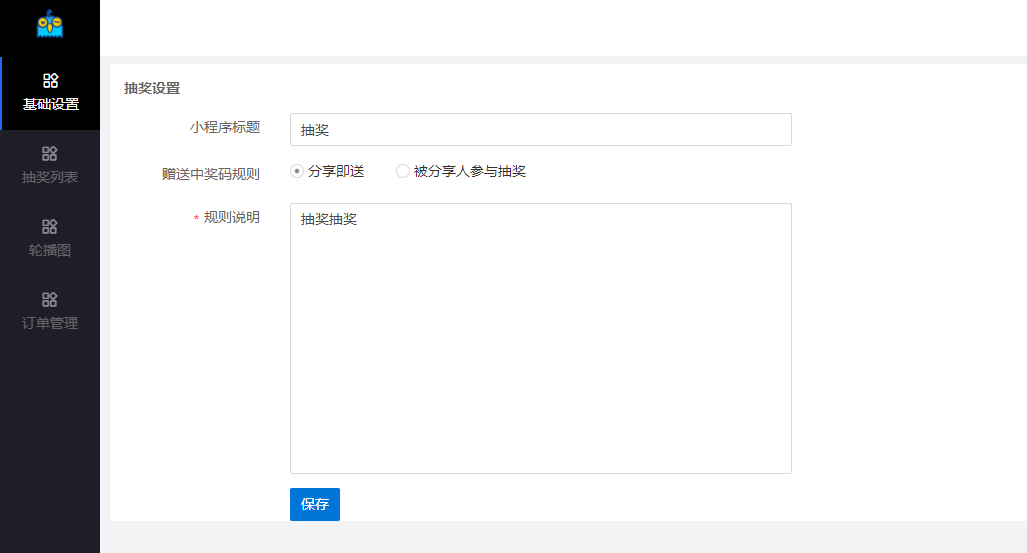
Task: Open the 订单管理 menu item
Action: (50, 313)
